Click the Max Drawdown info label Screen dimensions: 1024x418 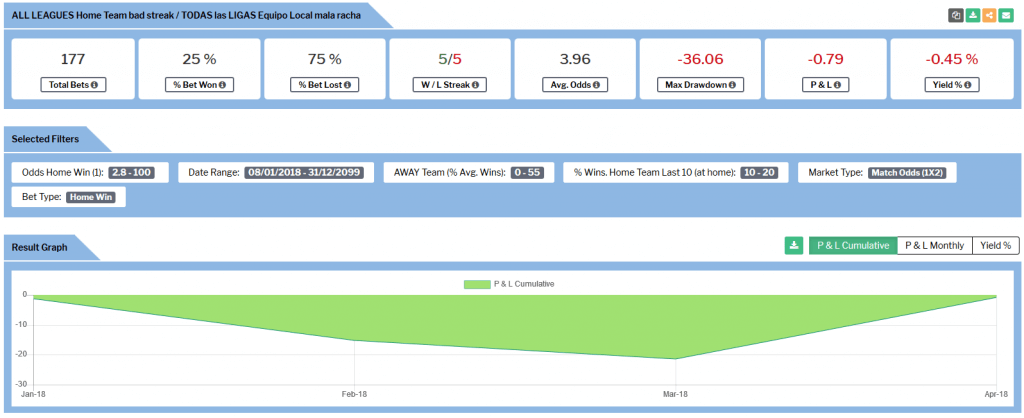(699, 85)
